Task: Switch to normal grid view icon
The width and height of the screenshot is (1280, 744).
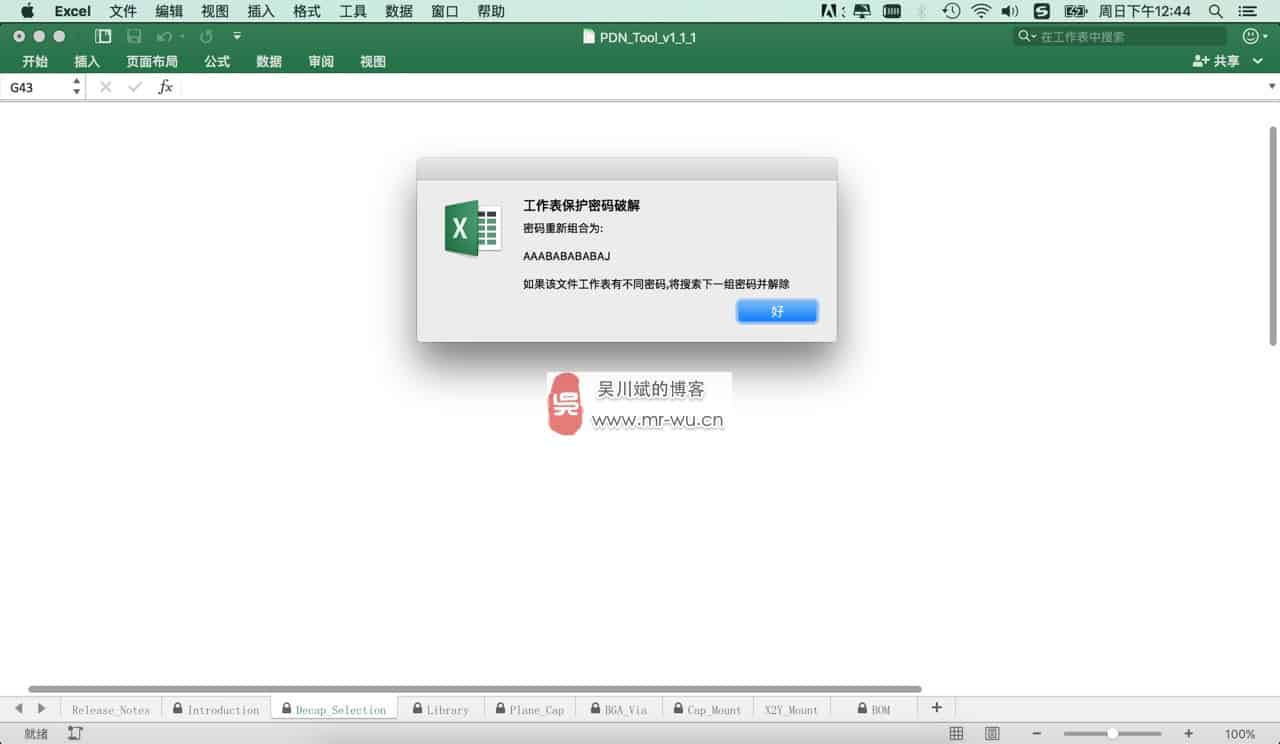Action: click(x=956, y=733)
